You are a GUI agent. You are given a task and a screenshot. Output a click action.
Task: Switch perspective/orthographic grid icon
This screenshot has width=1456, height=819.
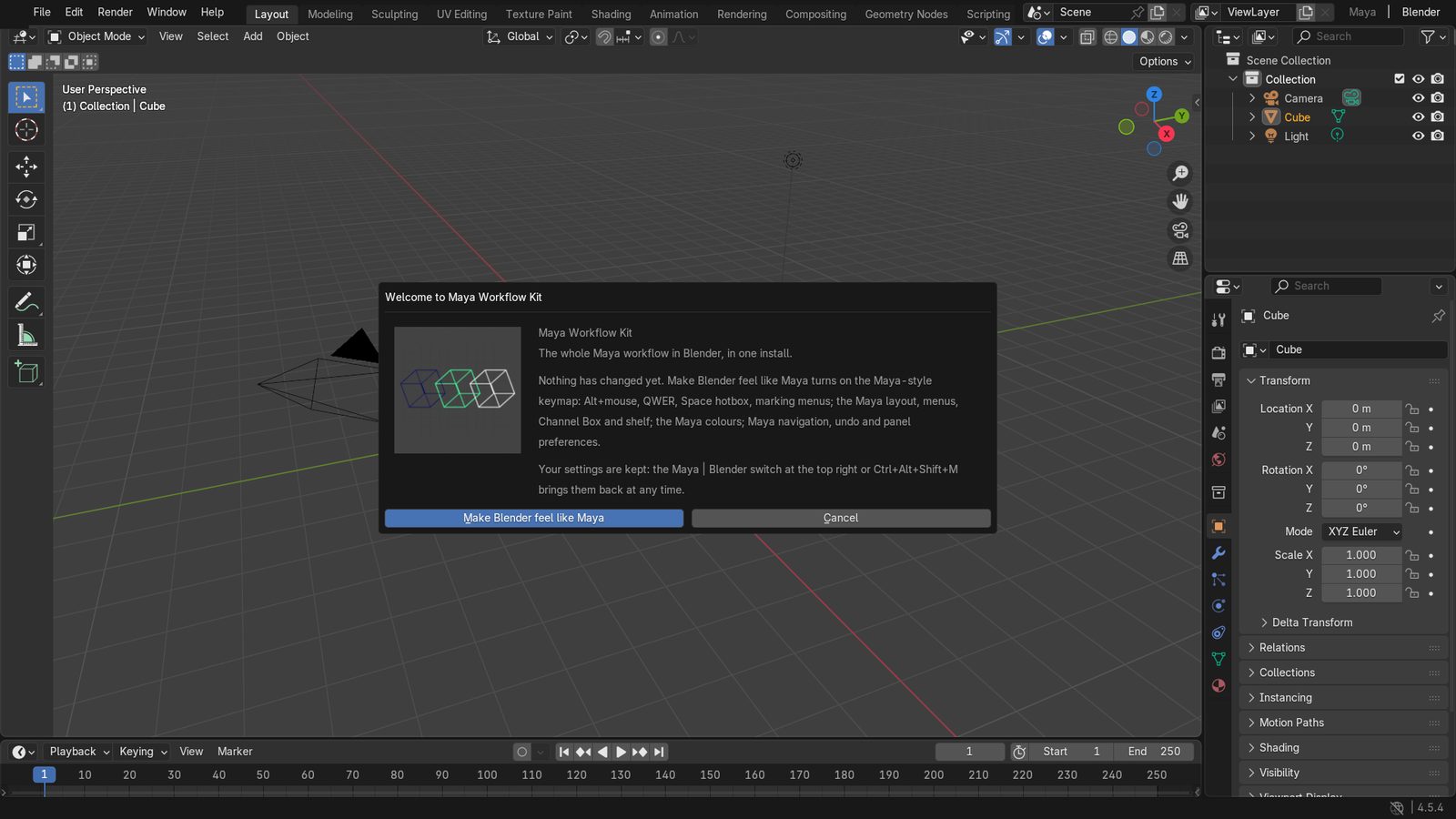tap(1180, 258)
